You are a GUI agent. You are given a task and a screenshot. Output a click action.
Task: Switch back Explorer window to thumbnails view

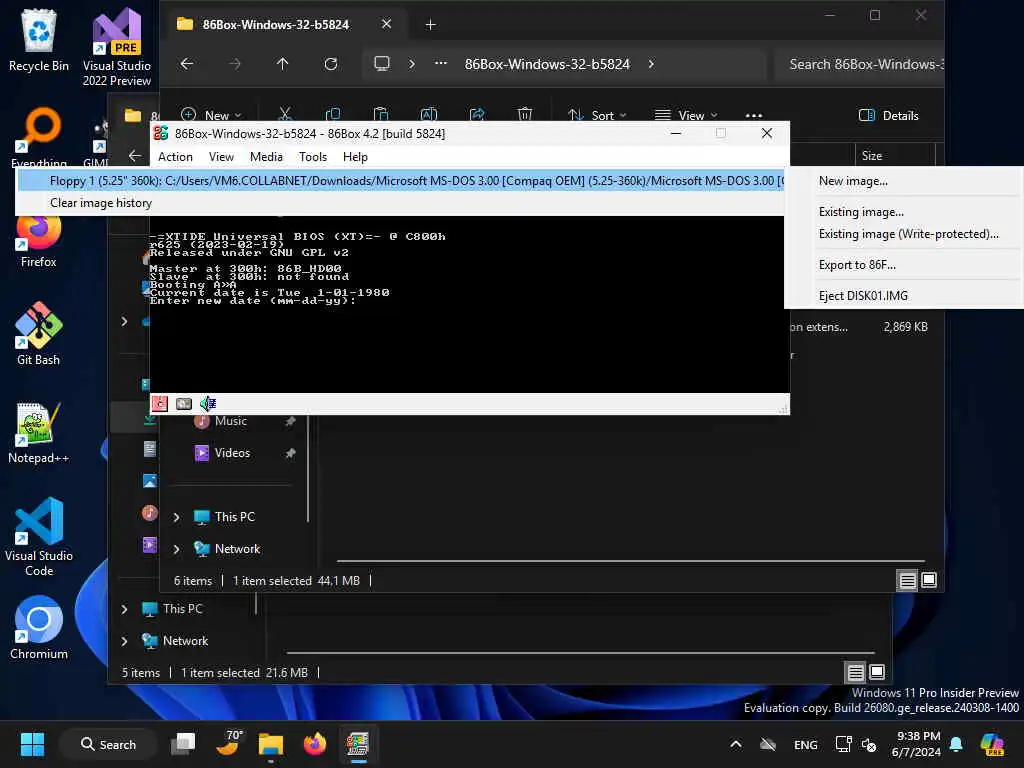point(877,672)
